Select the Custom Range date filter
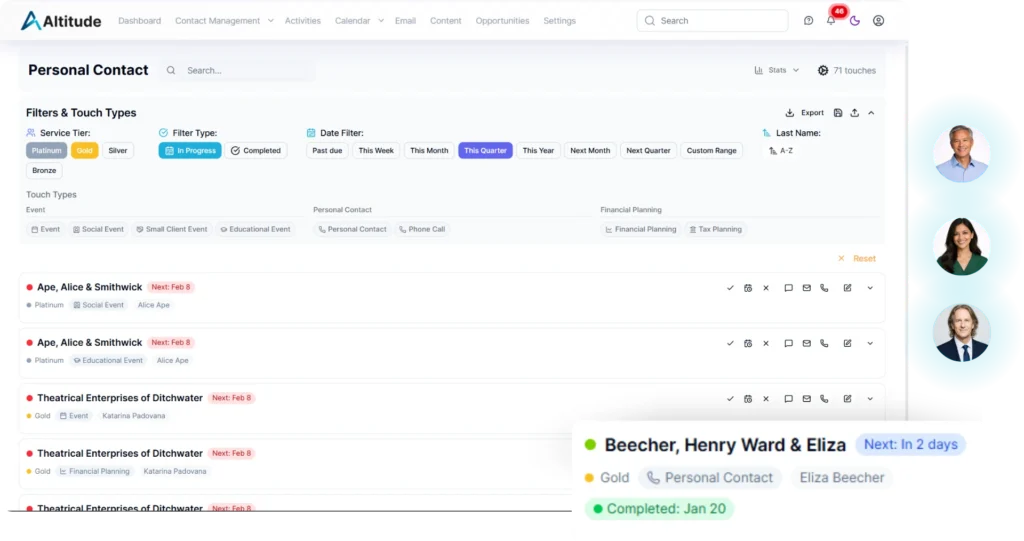This screenshot has width=1024, height=541. click(x=711, y=151)
